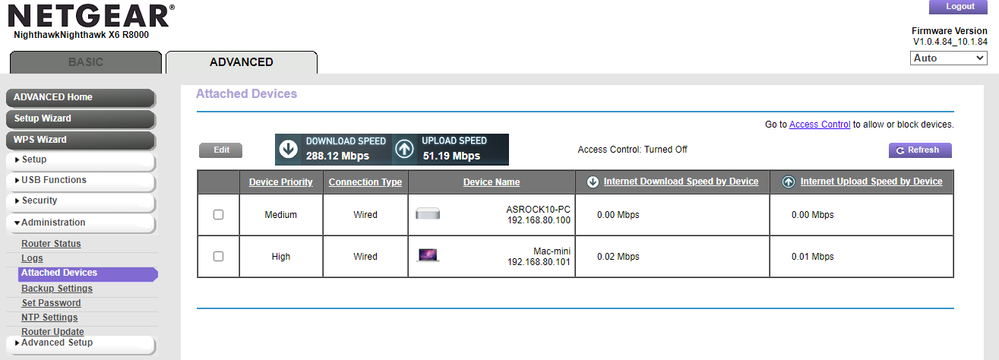The image size is (999, 360).
Task: Click Mac-mini device name text
Action: pyautogui.click(x=552, y=251)
